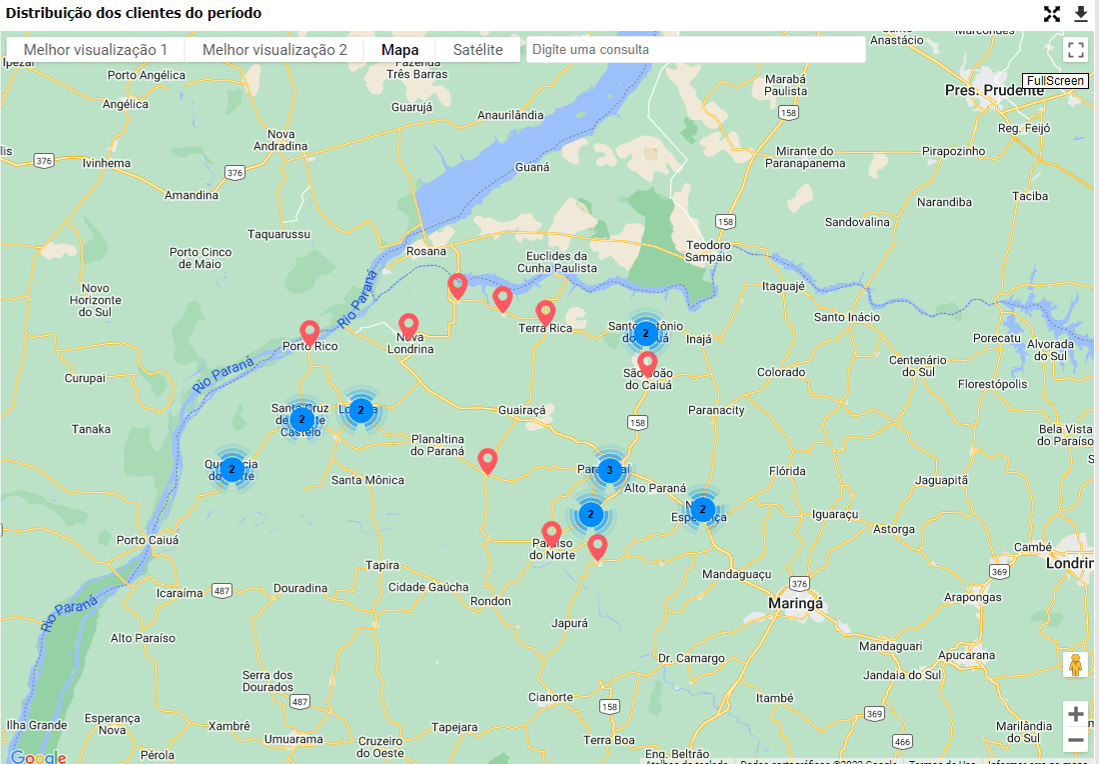Focus the 'Digite uma consulta' search box
The image size is (1099, 764).
click(x=696, y=50)
